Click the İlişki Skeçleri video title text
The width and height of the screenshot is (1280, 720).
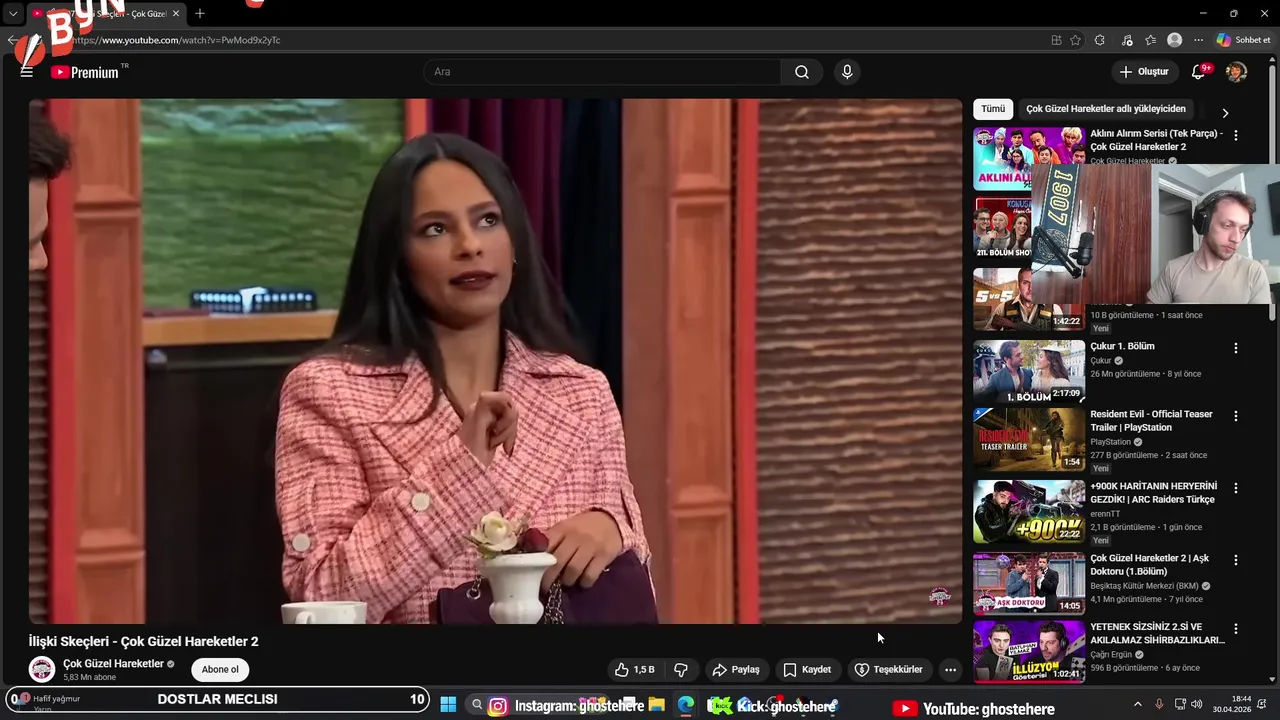click(x=143, y=642)
